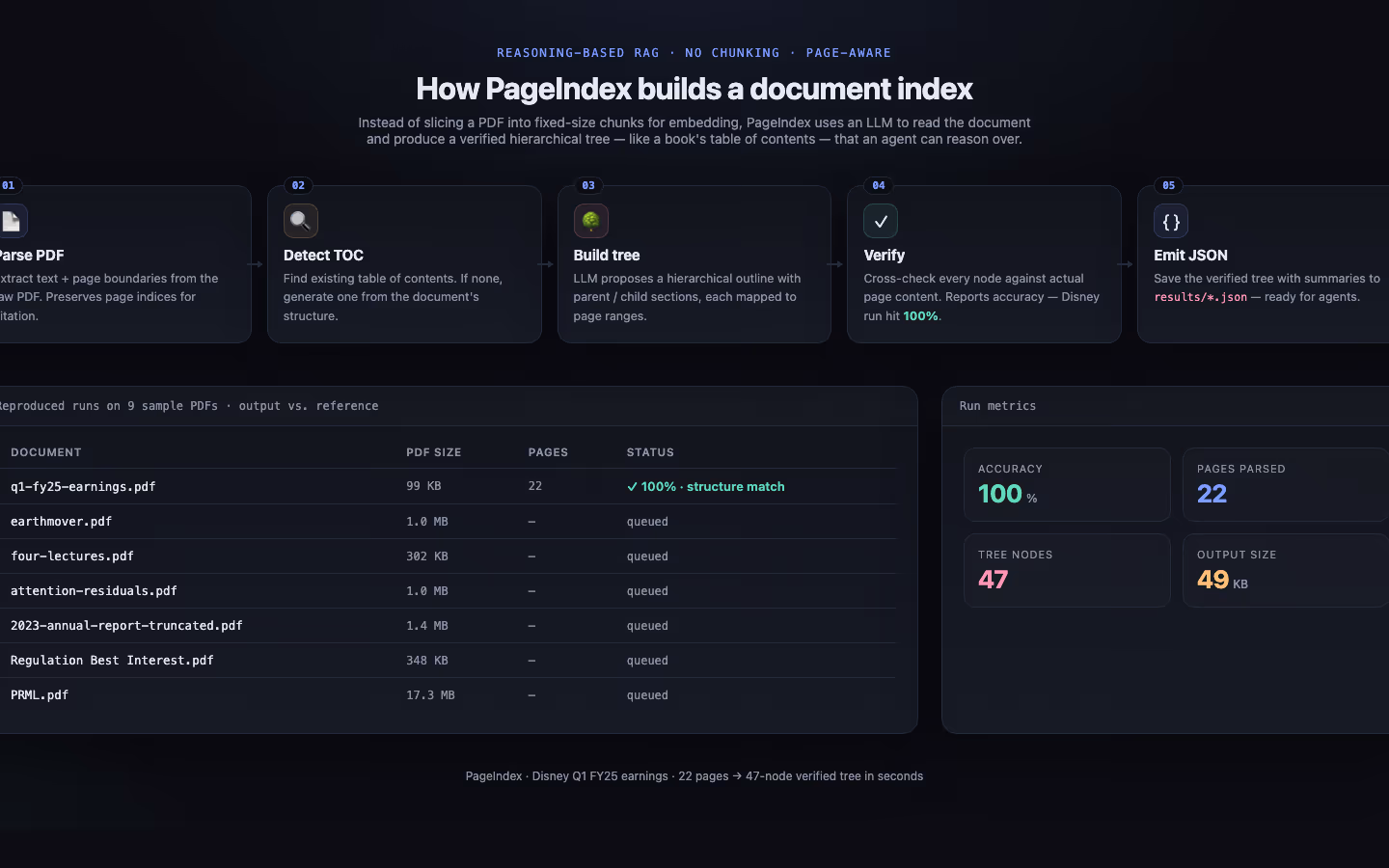Click 302 KB size cell
Screen dimensions: 1389x868
coord(427,556)
